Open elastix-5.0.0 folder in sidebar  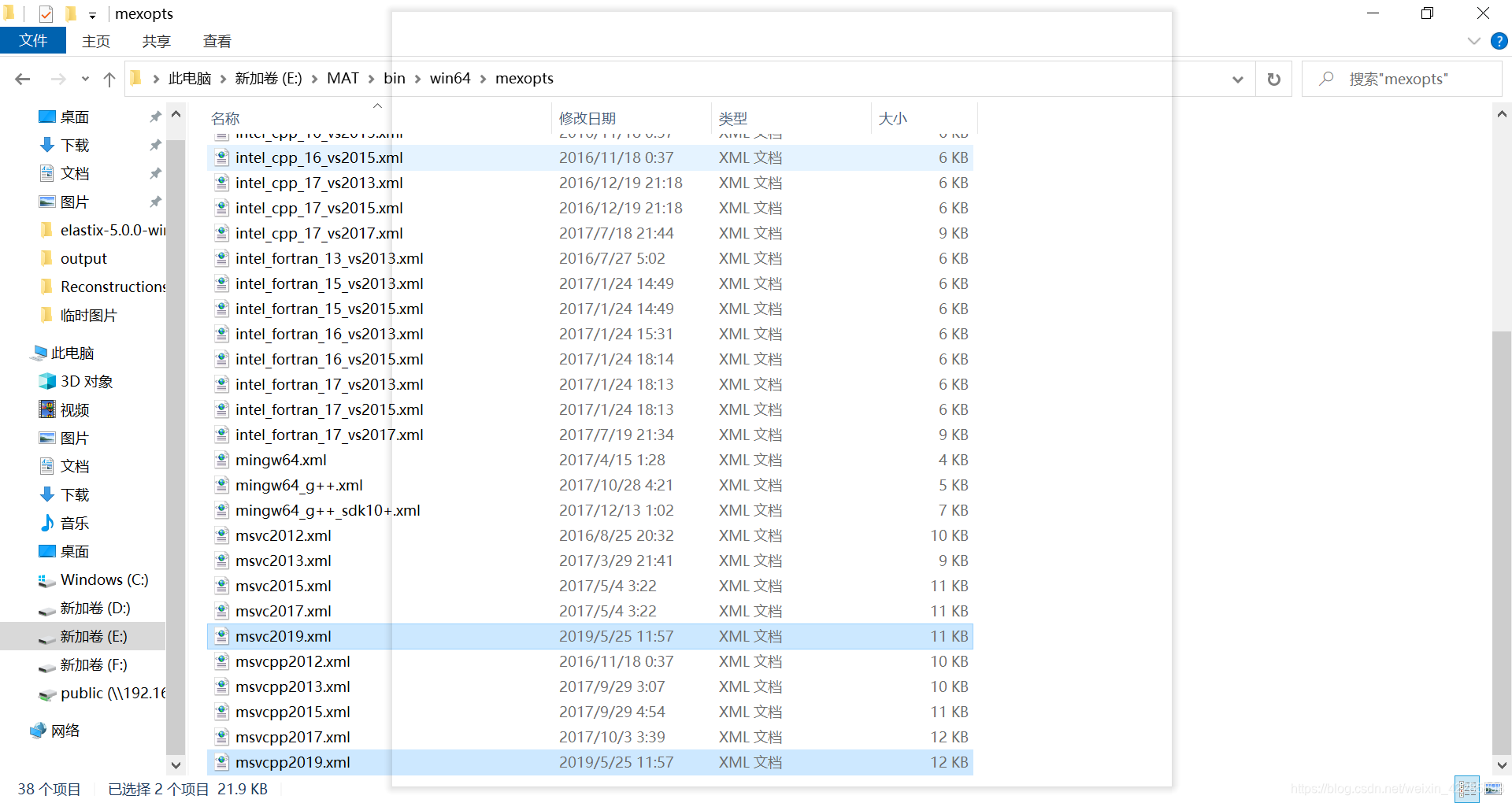point(102,230)
